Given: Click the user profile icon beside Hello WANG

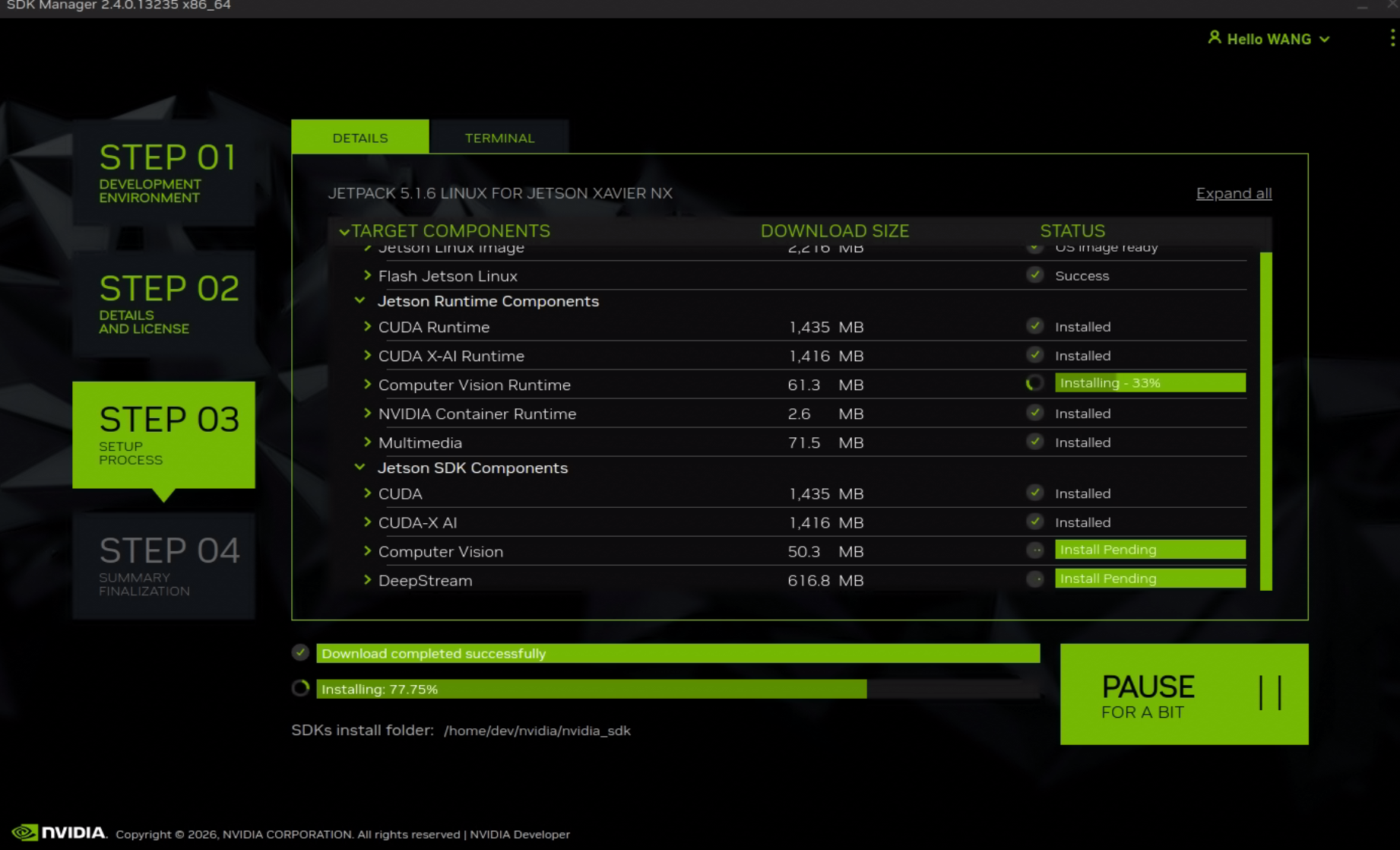Looking at the screenshot, I should tap(1214, 37).
